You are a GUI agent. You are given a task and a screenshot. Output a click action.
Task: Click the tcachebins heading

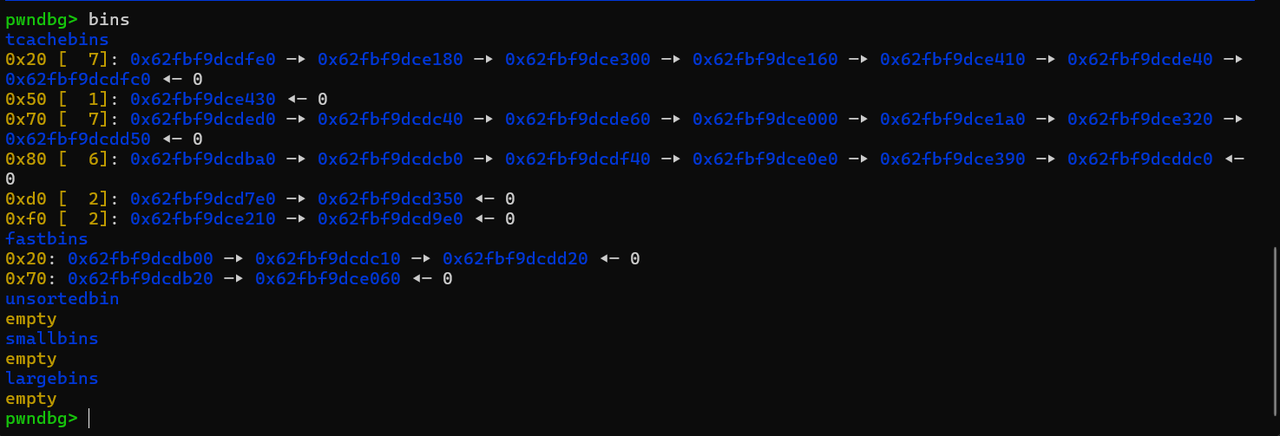click(x=57, y=39)
